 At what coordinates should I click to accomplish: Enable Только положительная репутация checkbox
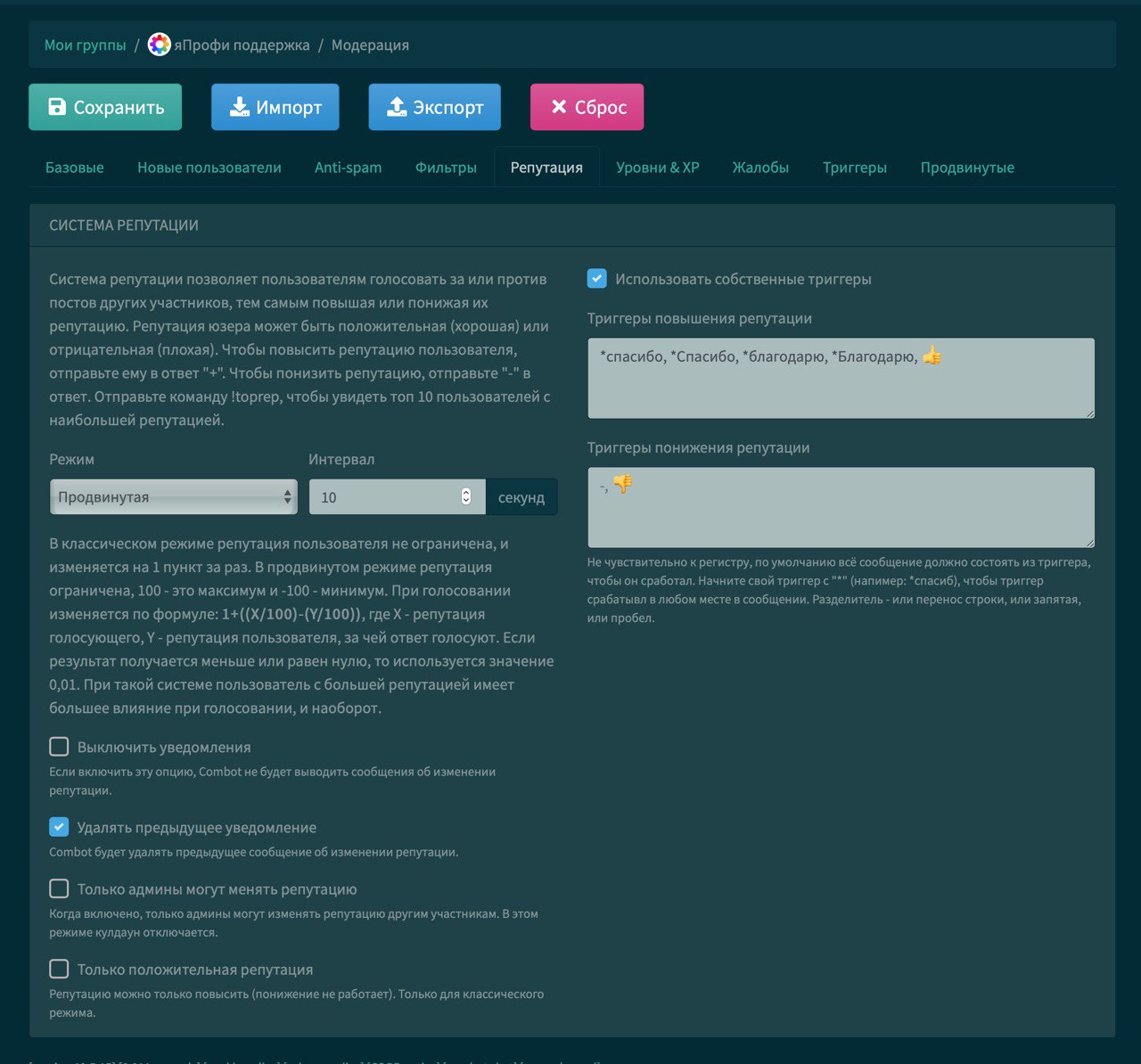(x=59, y=969)
